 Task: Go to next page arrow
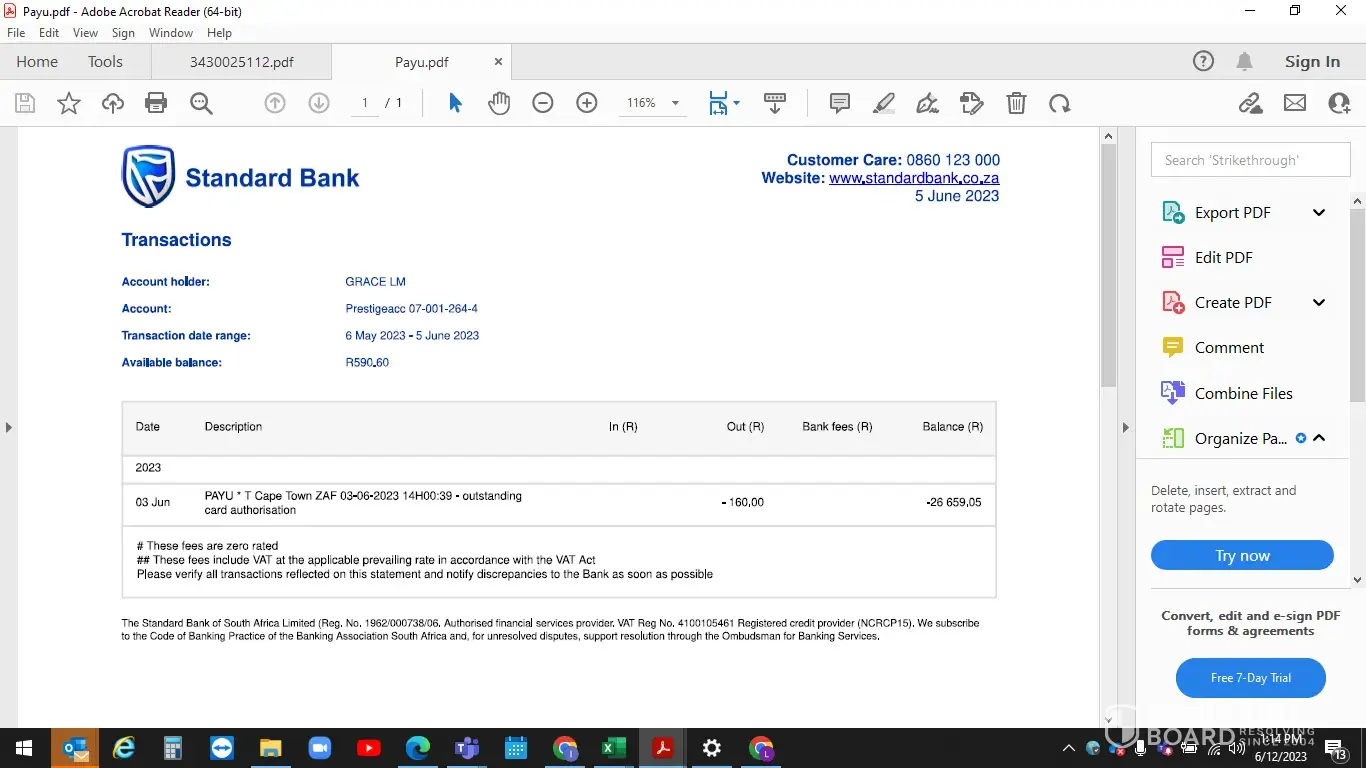coord(319,103)
